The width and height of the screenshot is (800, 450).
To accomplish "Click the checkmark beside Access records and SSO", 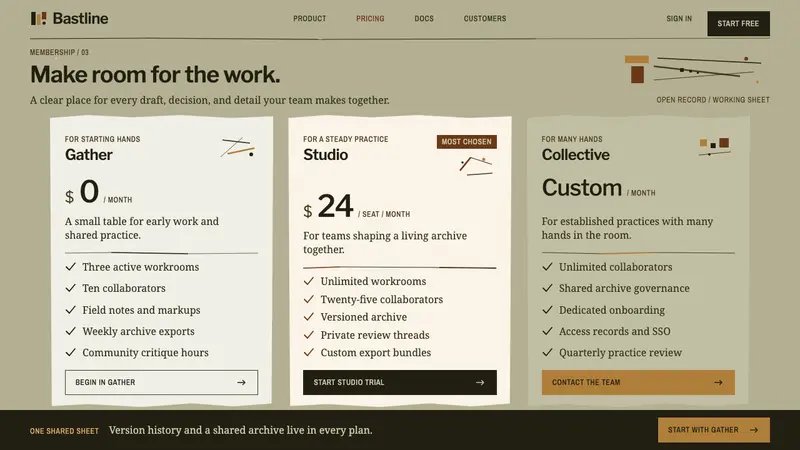I will point(547,331).
